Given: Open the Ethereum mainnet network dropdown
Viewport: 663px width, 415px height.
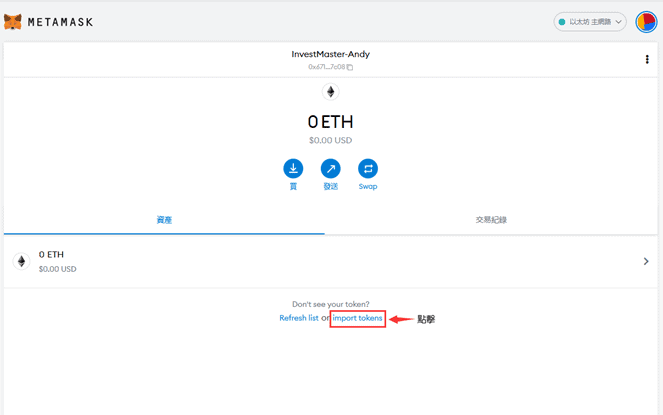Looking at the screenshot, I should point(590,22).
